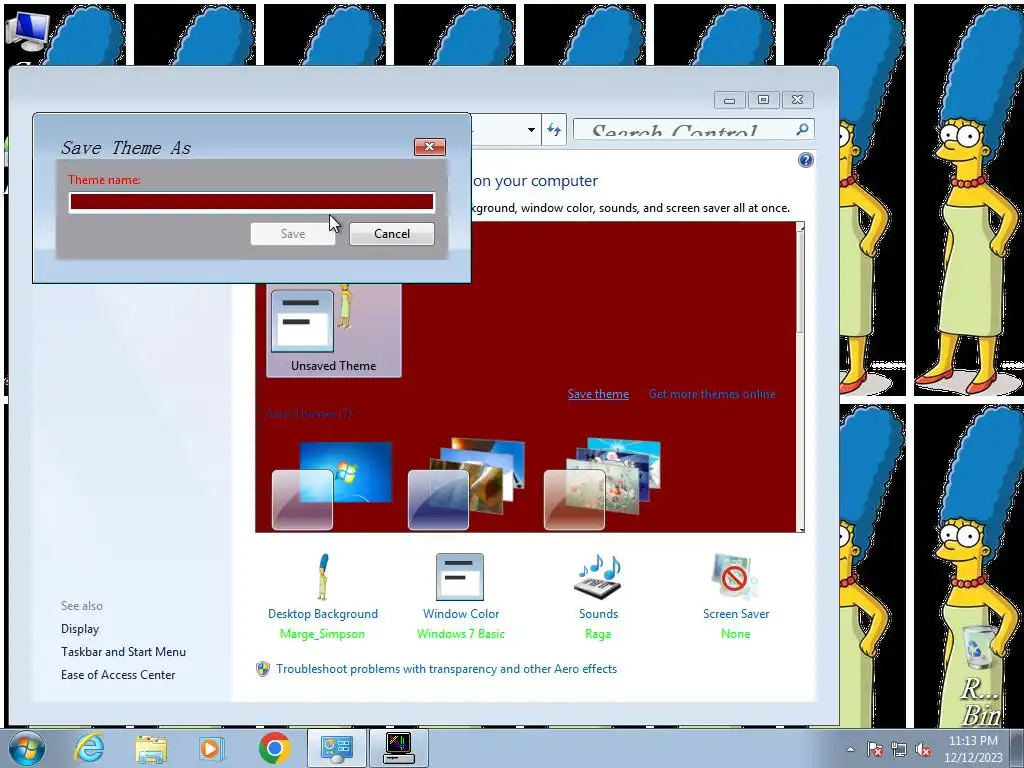1024x768 pixels.
Task: Close the Personalization window
Action: click(x=797, y=100)
